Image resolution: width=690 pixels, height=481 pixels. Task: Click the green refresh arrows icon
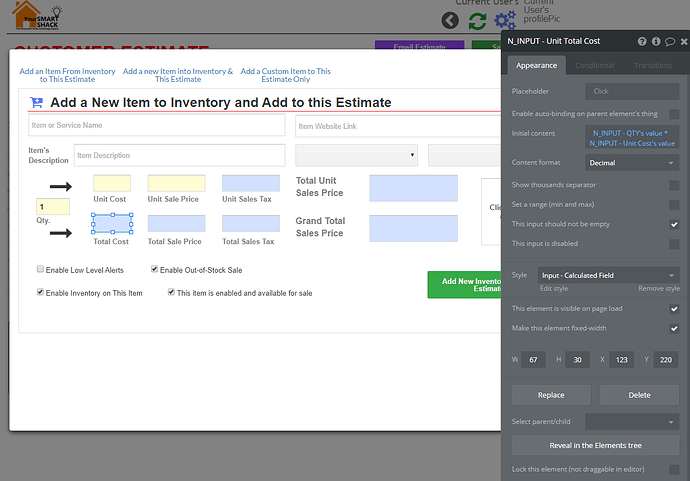pyautogui.click(x=477, y=21)
